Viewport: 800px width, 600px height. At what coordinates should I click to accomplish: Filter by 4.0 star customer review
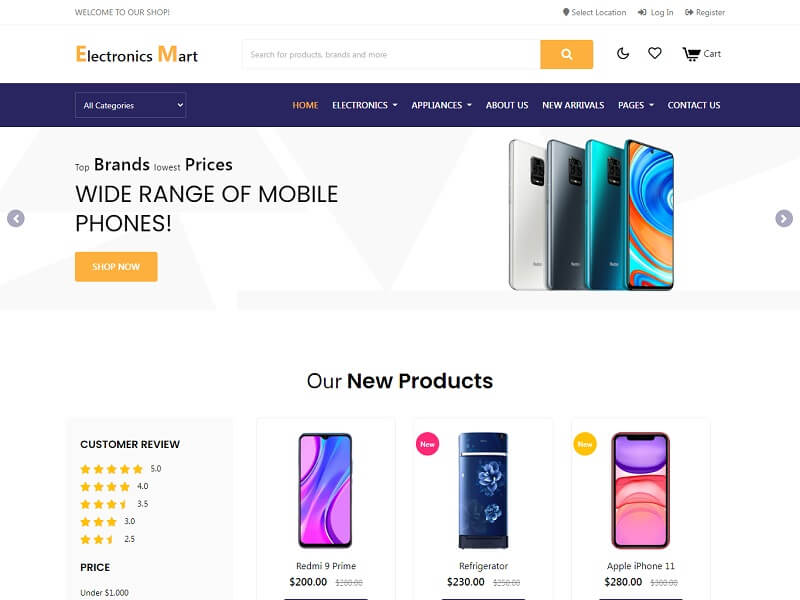pyautogui.click(x=114, y=486)
